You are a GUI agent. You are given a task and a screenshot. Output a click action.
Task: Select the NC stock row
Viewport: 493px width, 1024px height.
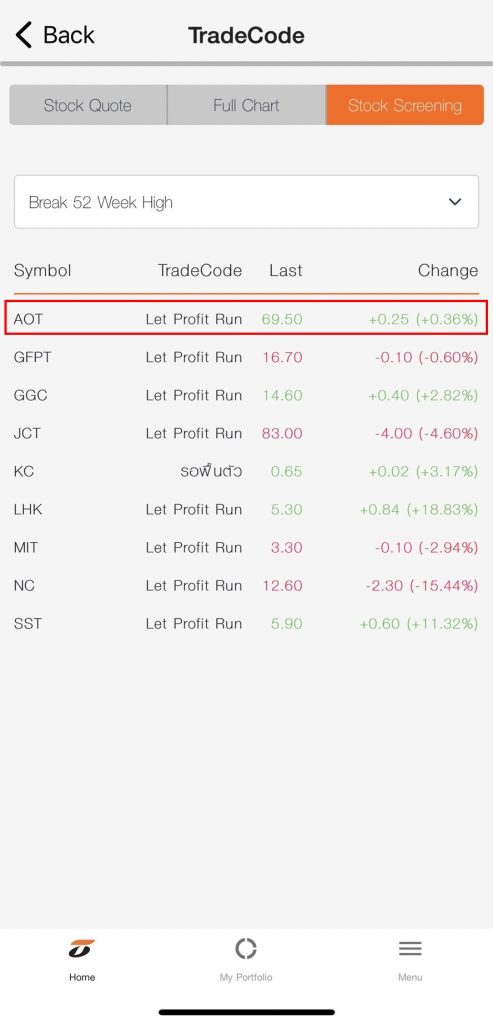tap(246, 585)
